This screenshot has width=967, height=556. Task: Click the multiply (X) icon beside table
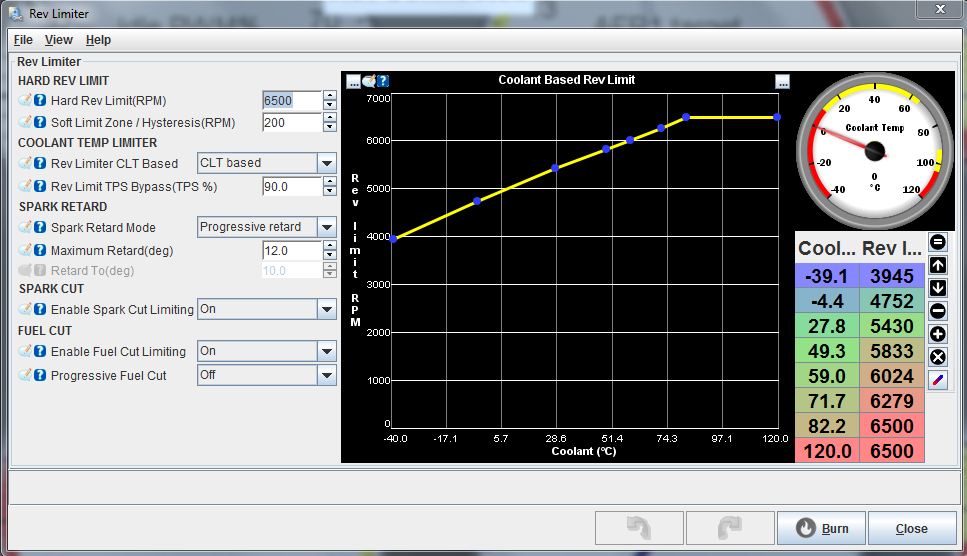click(937, 357)
